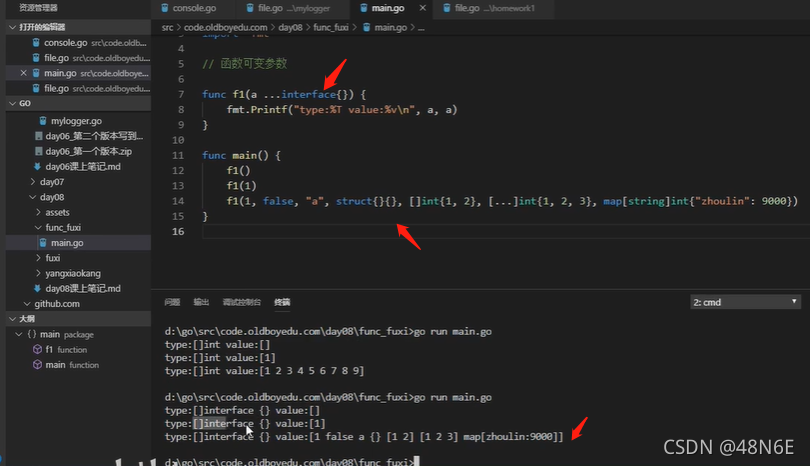Open day06课上笔记.md file
This screenshot has width=810, height=466.
pyautogui.click(x=83, y=166)
